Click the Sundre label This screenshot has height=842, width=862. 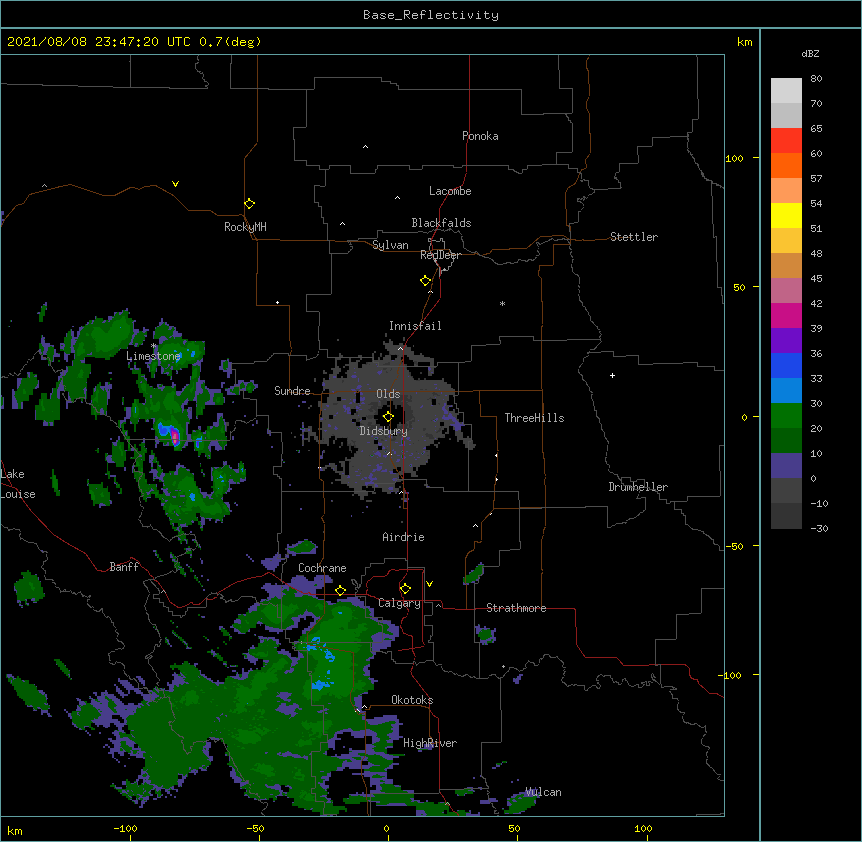pyautogui.click(x=292, y=391)
